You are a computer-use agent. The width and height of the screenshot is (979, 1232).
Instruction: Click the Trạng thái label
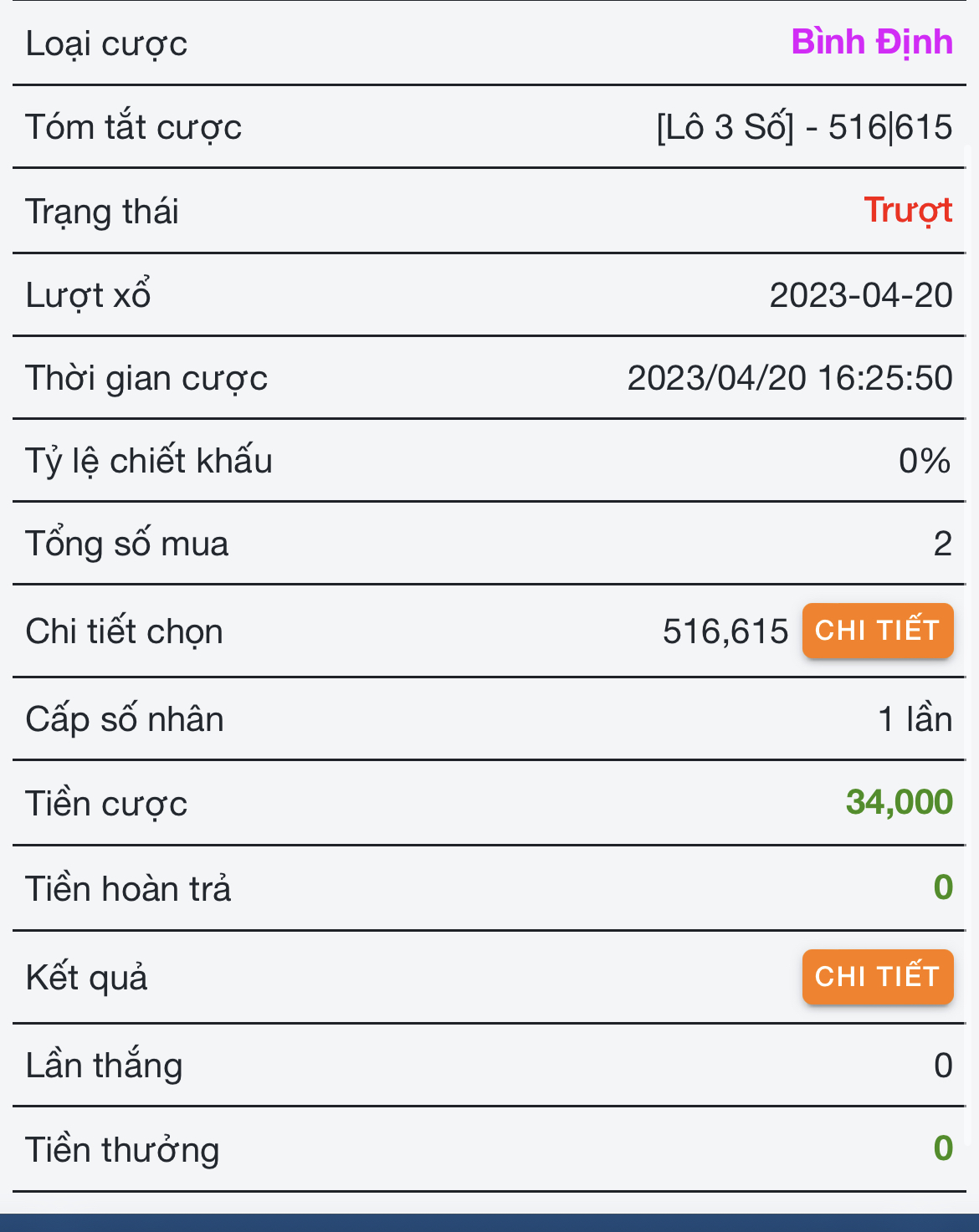pyautogui.click(x=102, y=212)
